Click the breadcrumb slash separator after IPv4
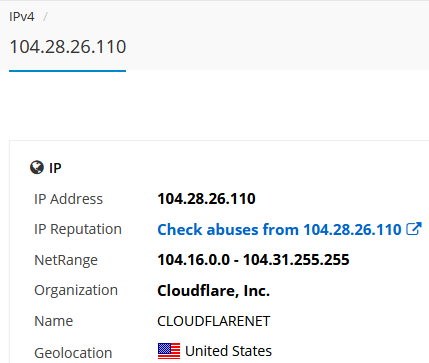Screen dimensions: 429x363 pos(45,17)
